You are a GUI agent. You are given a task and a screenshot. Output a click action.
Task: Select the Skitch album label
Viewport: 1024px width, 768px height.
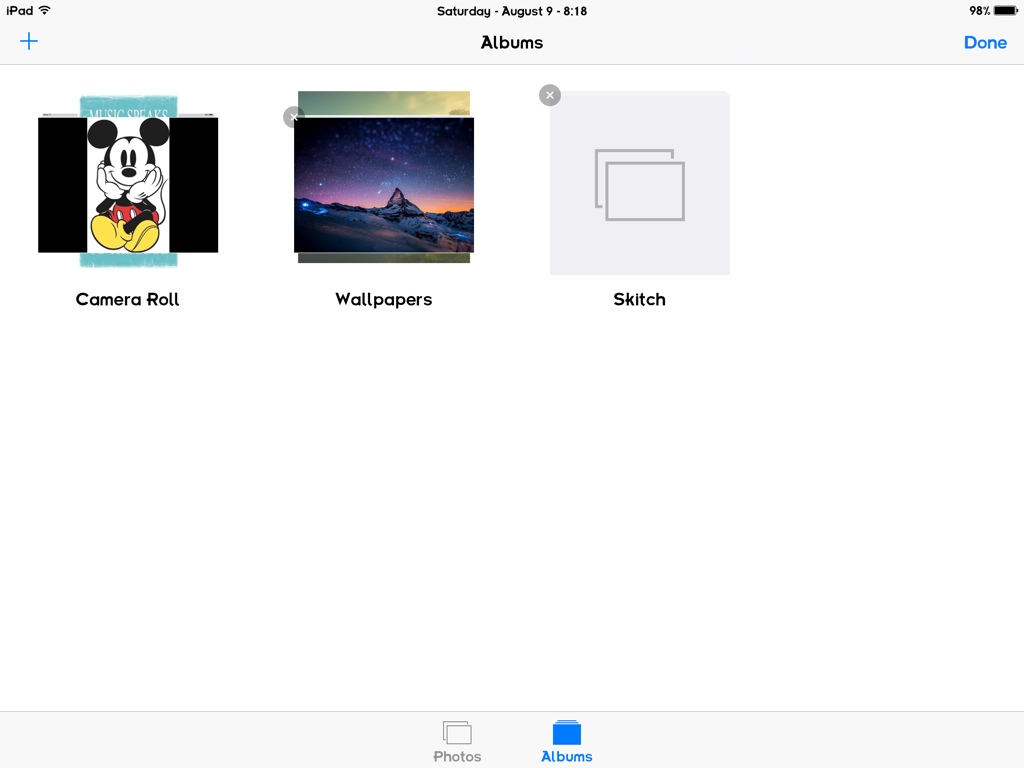[x=639, y=299]
